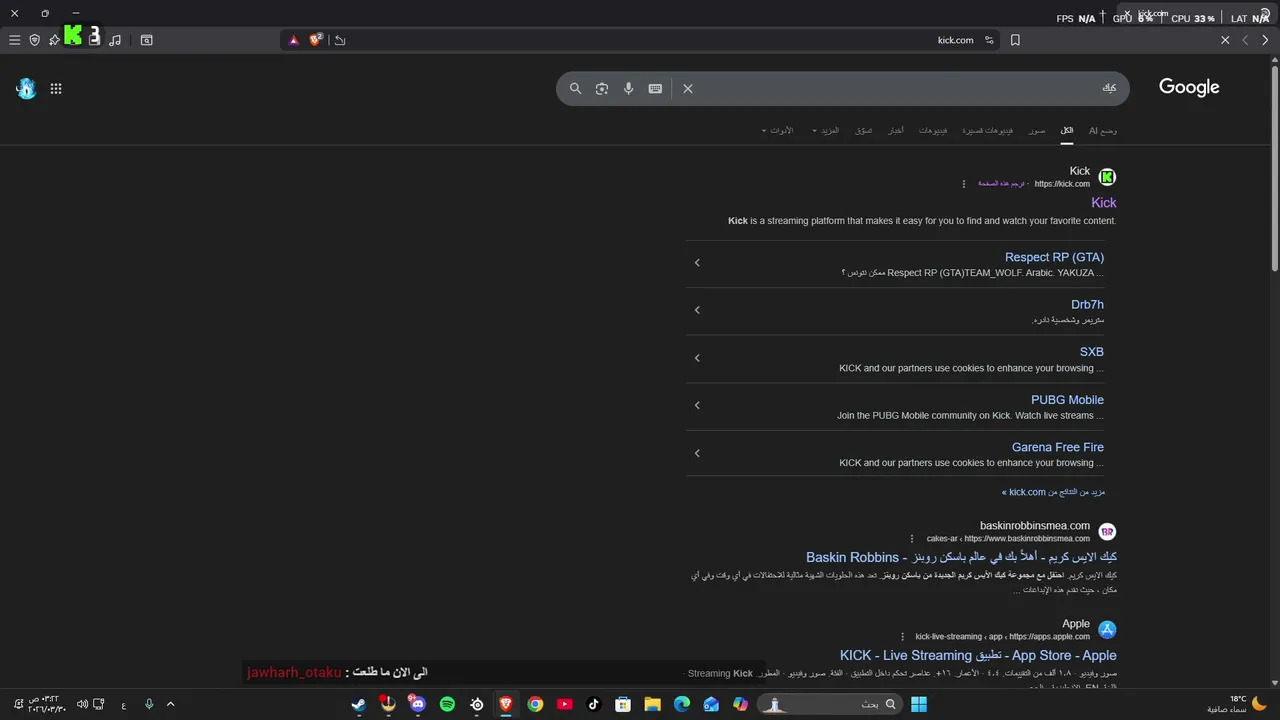The image size is (1280, 720).
Task: Start voice search with the microphone icon
Action: click(629, 88)
